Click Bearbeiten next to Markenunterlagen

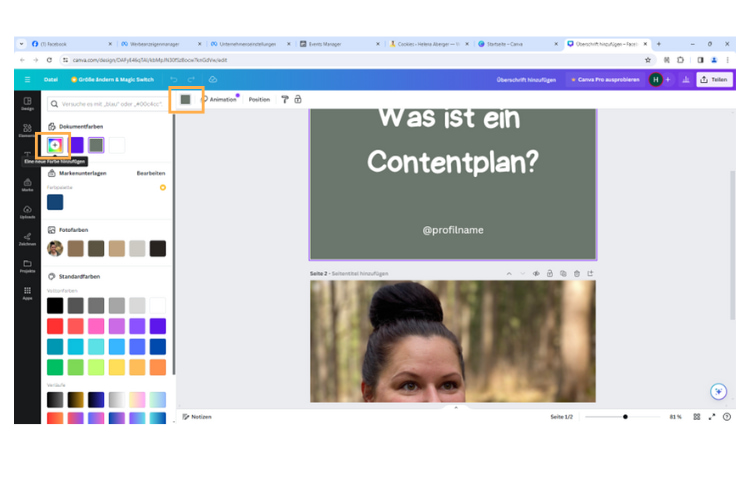tap(151, 173)
